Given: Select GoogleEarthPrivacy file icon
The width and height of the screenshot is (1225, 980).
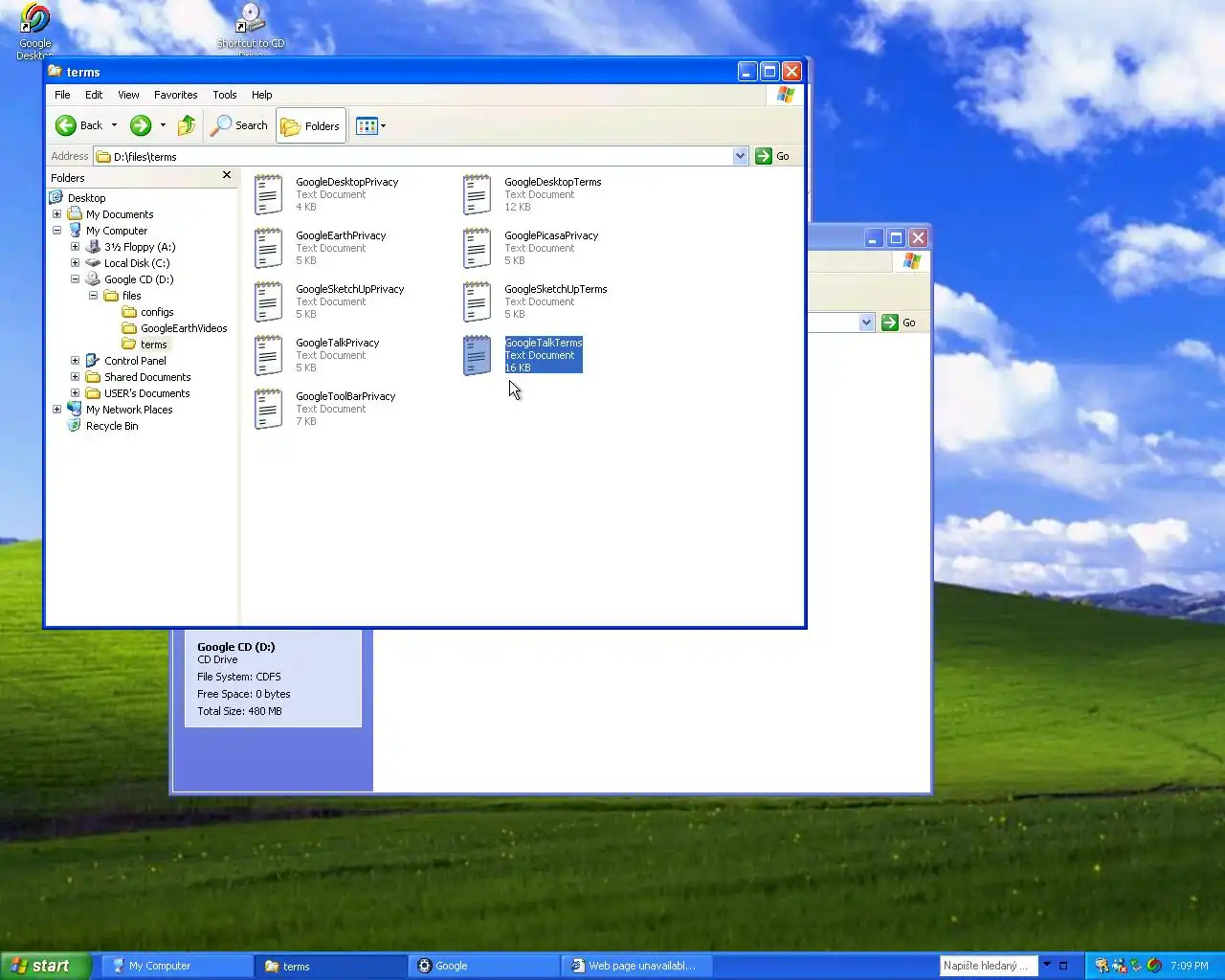Looking at the screenshot, I should (268, 248).
